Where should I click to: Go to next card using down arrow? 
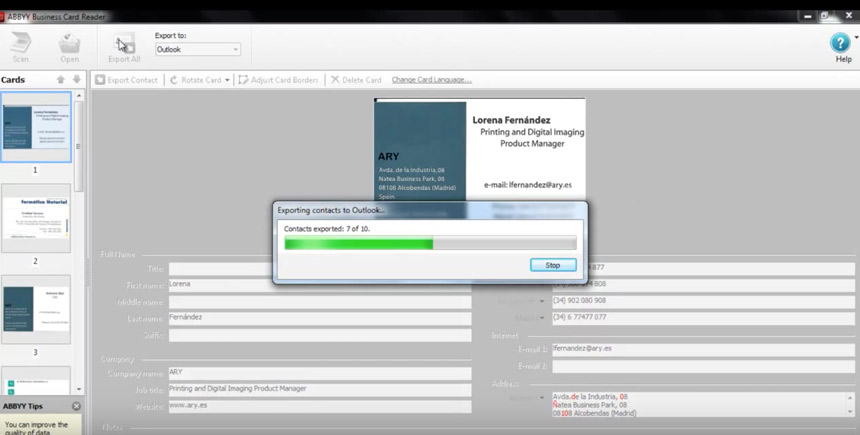pos(76,80)
